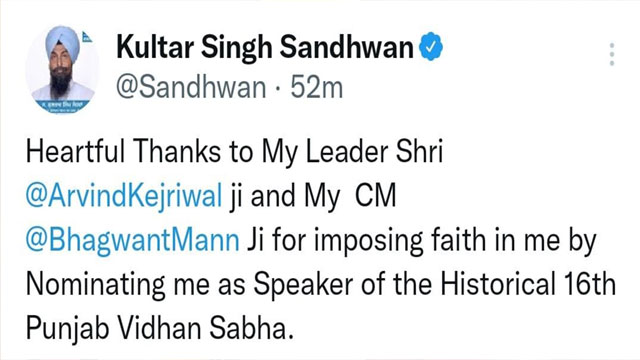The height and width of the screenshot is (360, 640).
Task: Open Kultar Singh Sandhwan's profile picture
Action: click(62, 69)
